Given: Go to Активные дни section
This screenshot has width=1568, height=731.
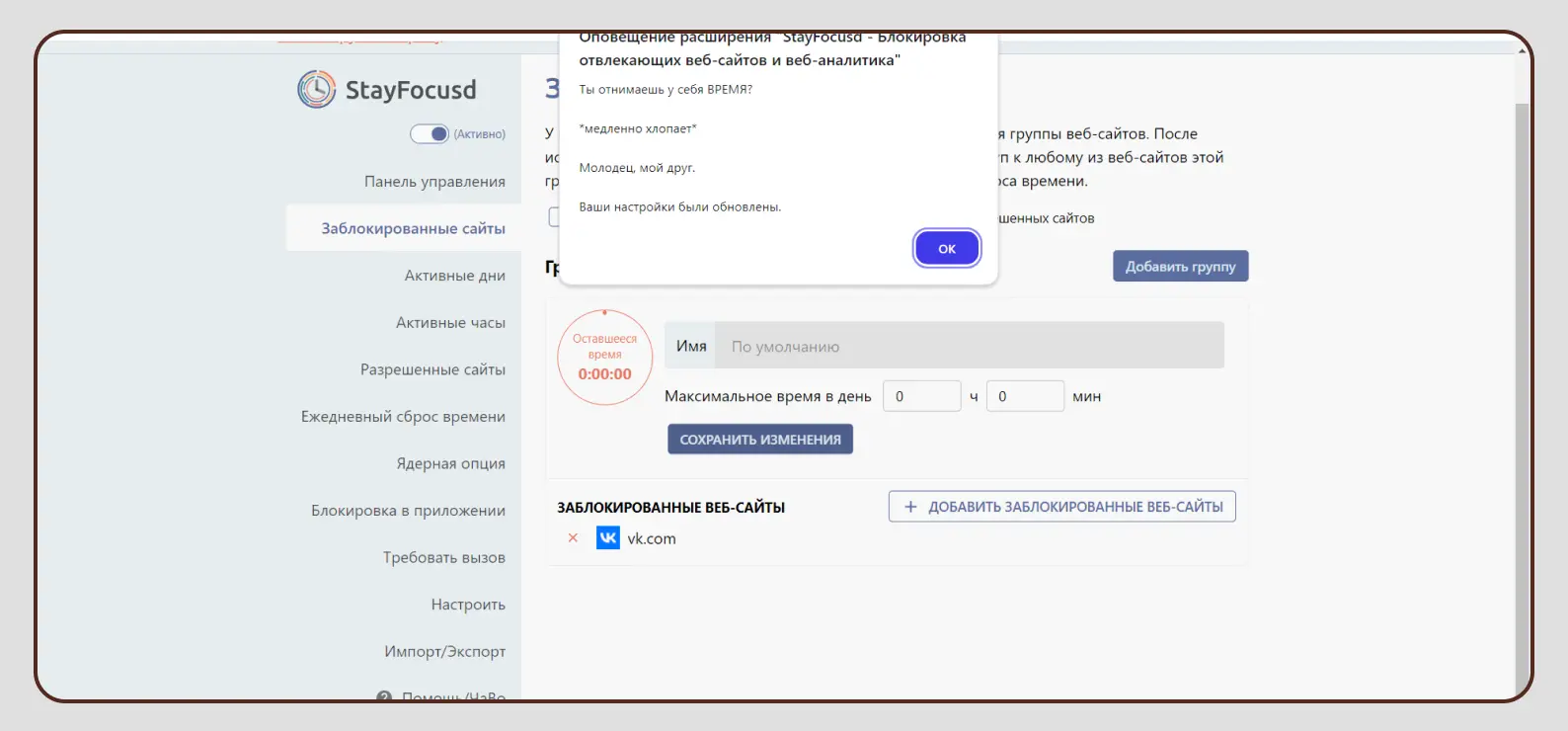Looking at the screenshot, I should (x=454, y=276).
